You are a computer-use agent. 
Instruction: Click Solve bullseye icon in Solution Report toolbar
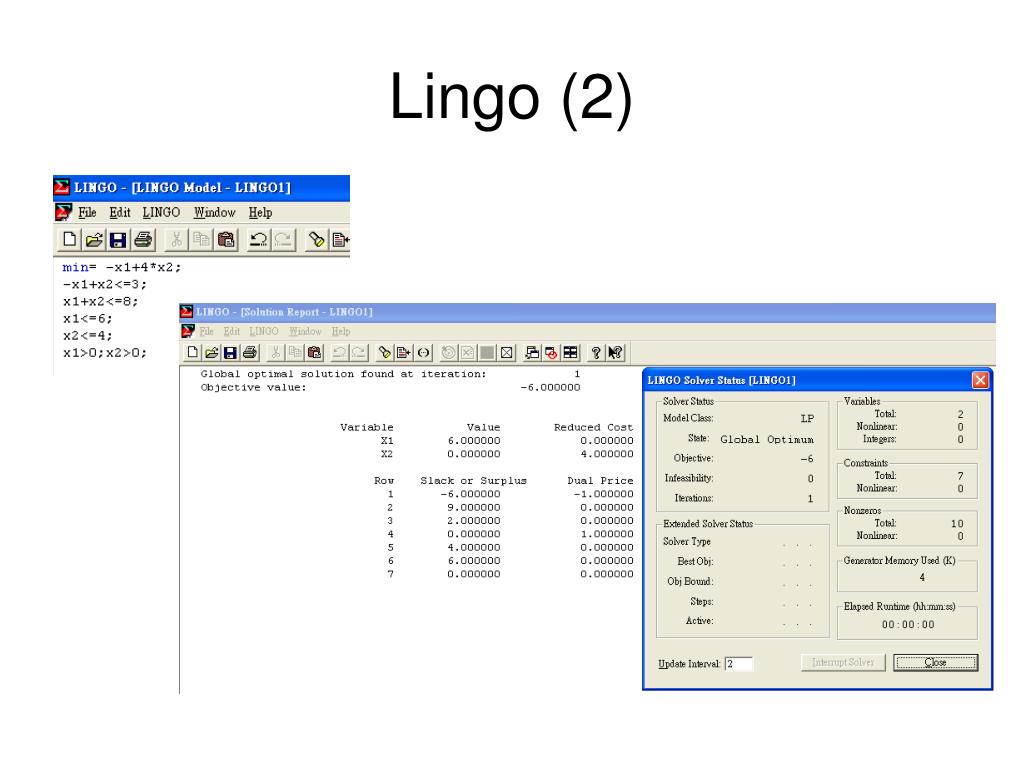[448, 353]
